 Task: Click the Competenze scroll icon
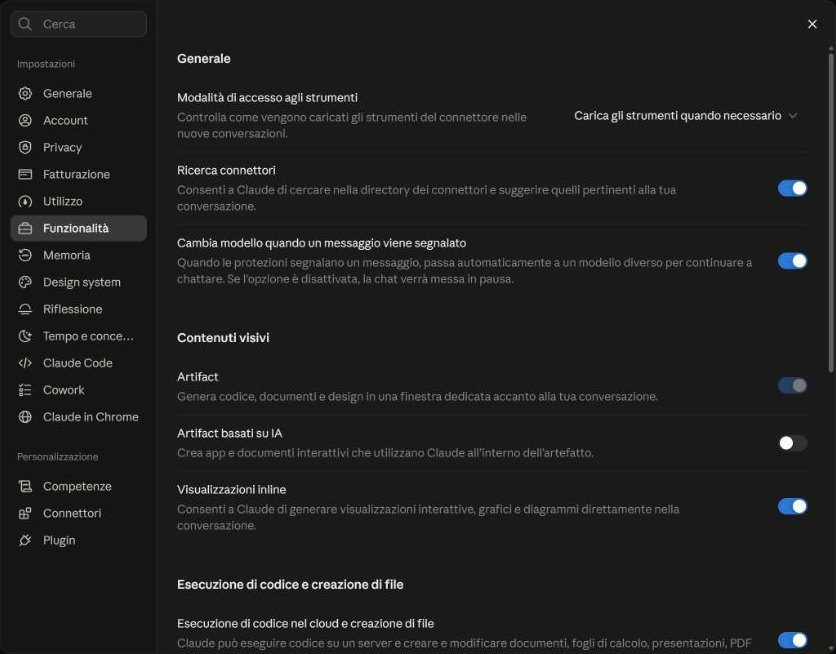(25, 486)
